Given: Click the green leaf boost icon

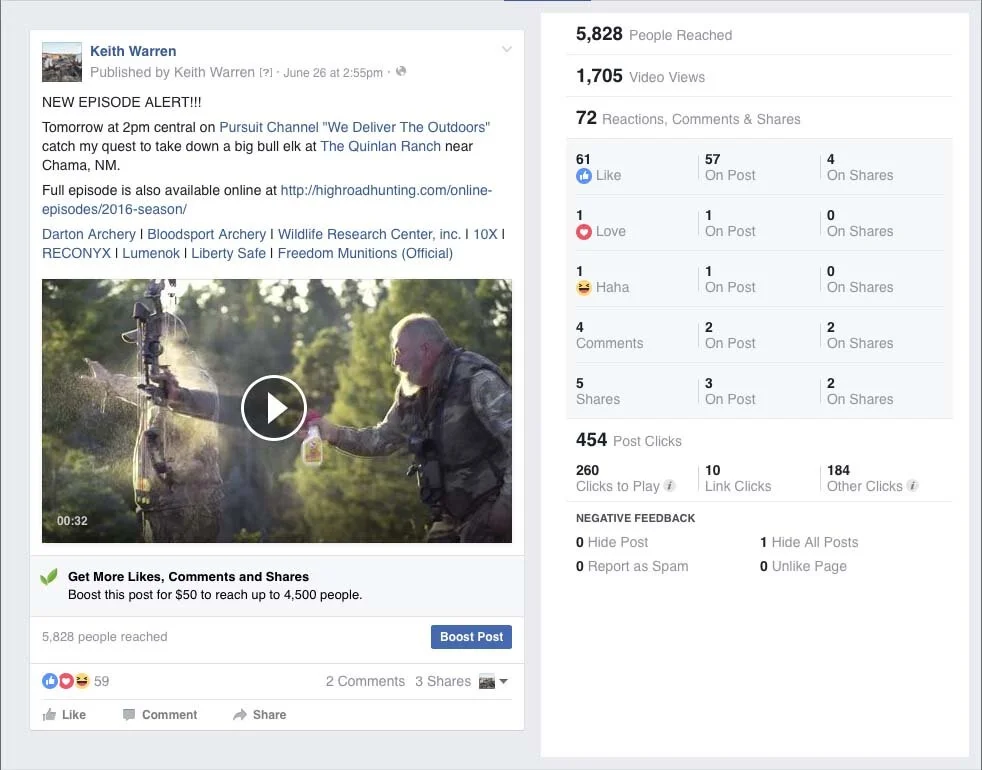Looking at the screenshot, I should point(49,577).
